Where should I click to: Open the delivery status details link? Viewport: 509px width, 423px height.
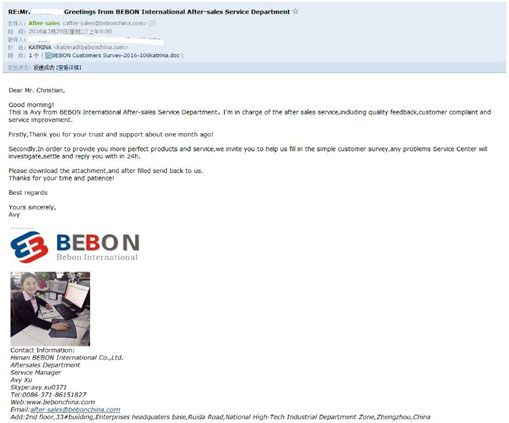pos(69,68)
